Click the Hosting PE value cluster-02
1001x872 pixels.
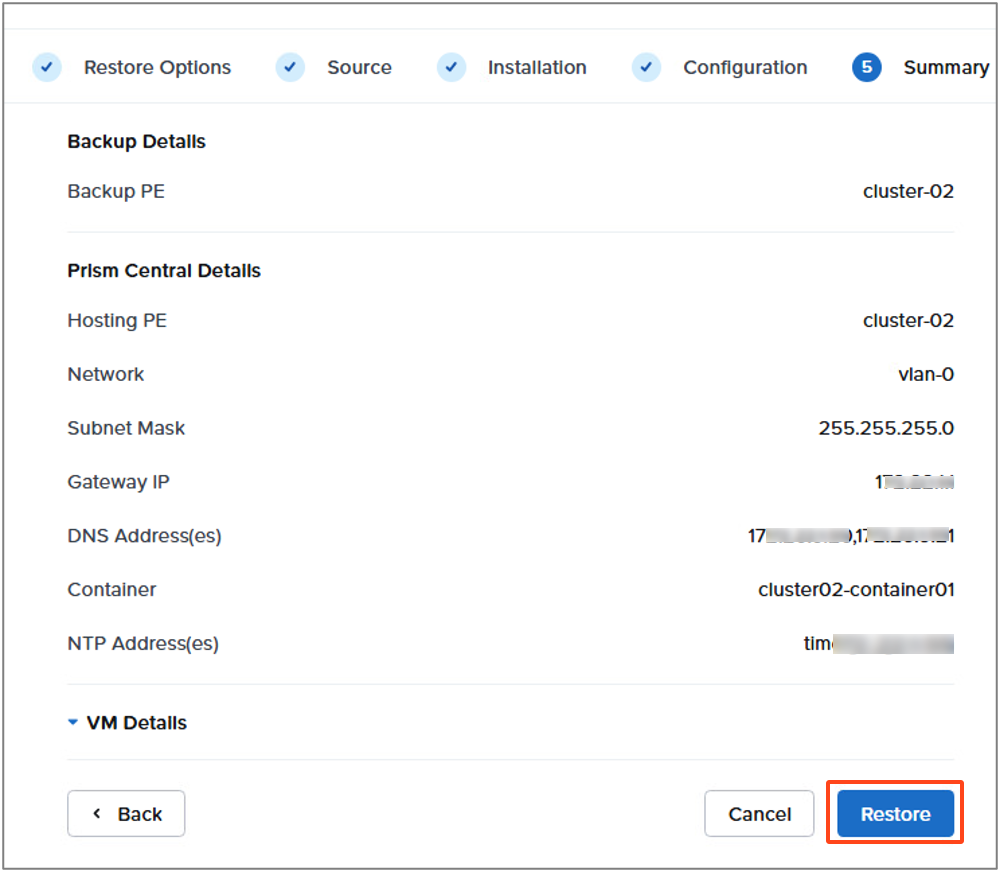coord(908,320)
